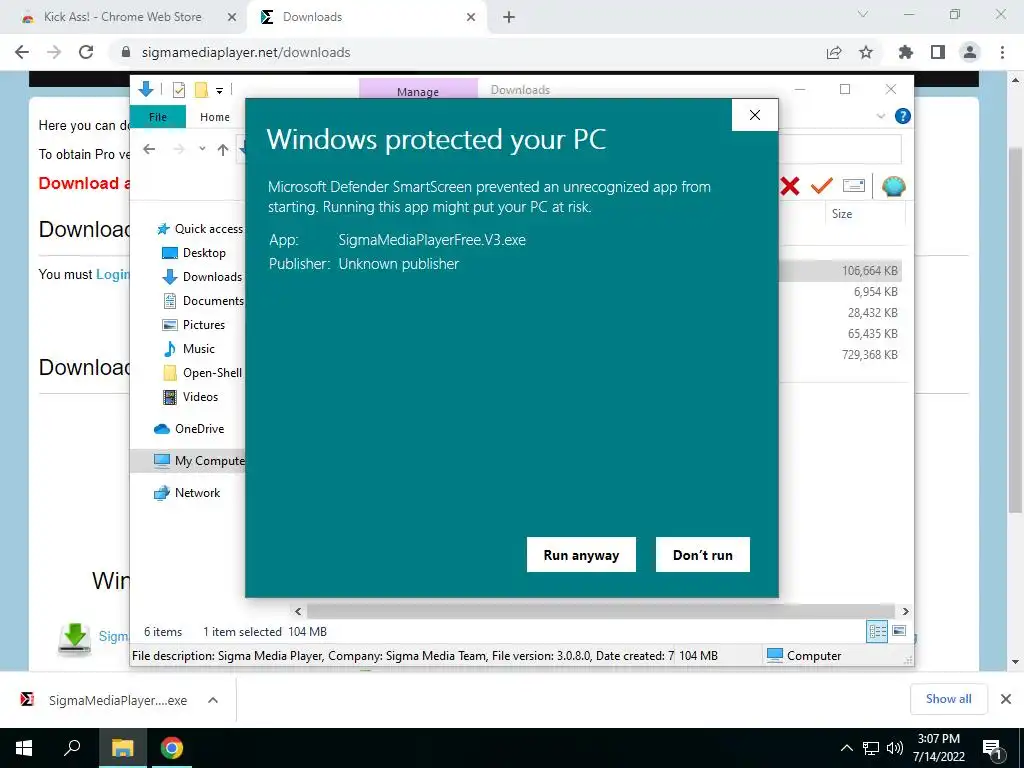Open Windows Start menu
The width and height of the screenshot is (1024, 768).
(x=24, y=748)
